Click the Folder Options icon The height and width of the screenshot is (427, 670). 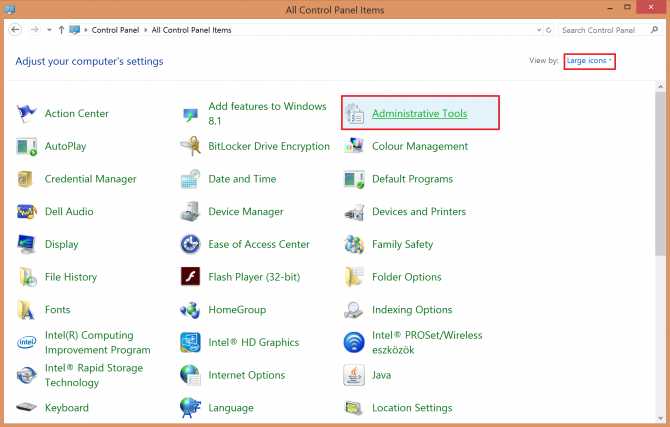pos(354,277)
